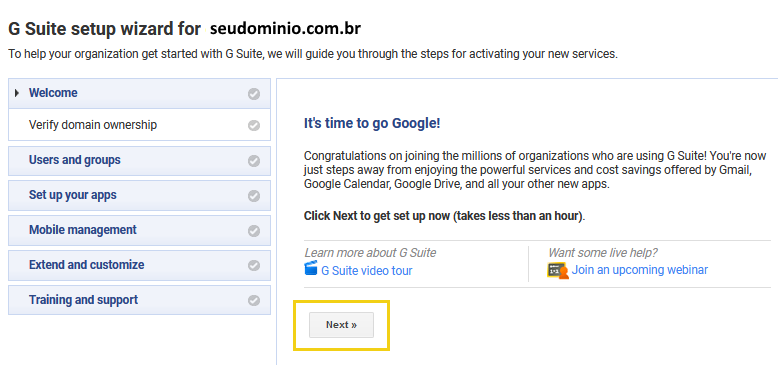This screenshot has height=368, width=778.
Task: Expand the Set up your apps section
Action: coord(139,195)
